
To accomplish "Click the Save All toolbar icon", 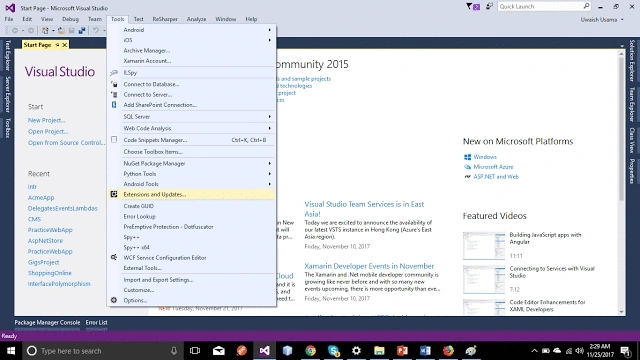I will point(82,31).
